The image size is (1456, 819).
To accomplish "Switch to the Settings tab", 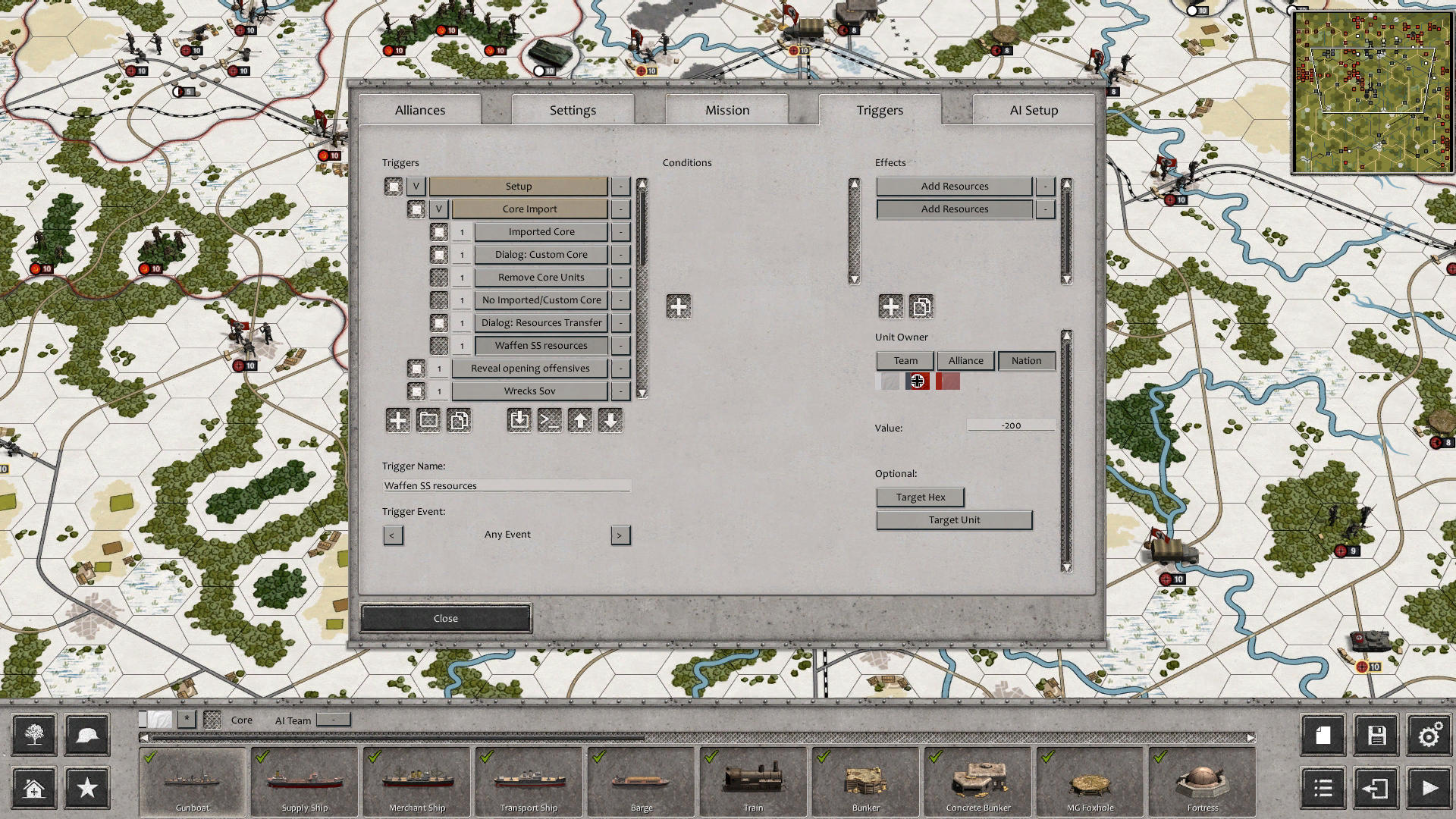I will coord(573,110).
